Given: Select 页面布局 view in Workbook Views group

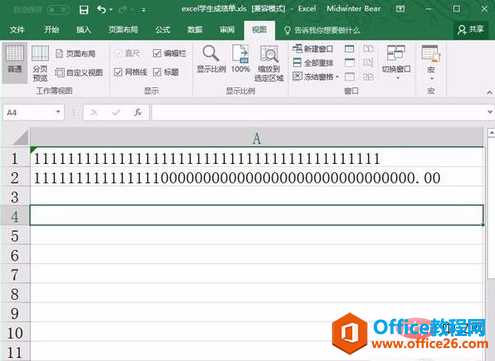Looking at the screenshot, I should [x=75, y=53].
